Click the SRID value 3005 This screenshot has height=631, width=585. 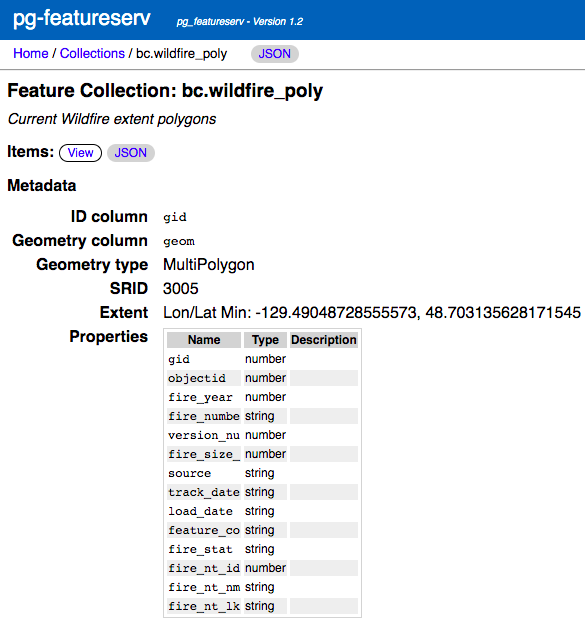point(181,289)
